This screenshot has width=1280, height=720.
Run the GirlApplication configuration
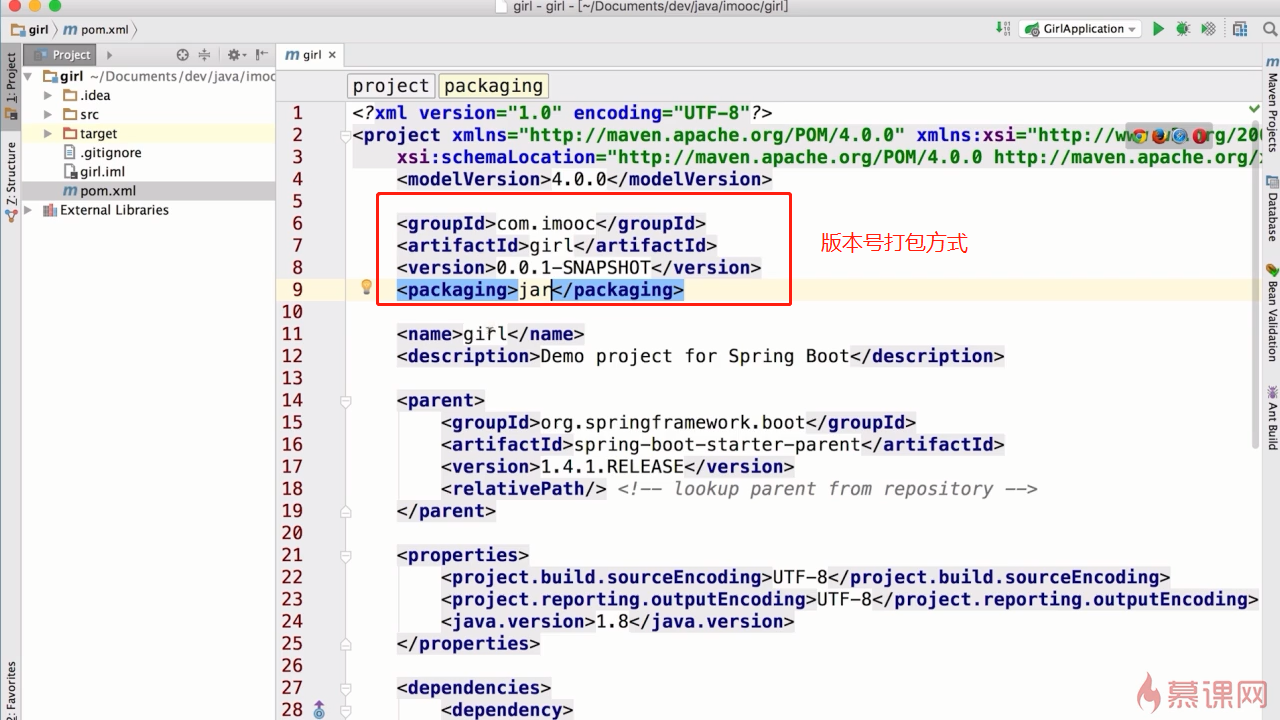[x=1158, y=29]
